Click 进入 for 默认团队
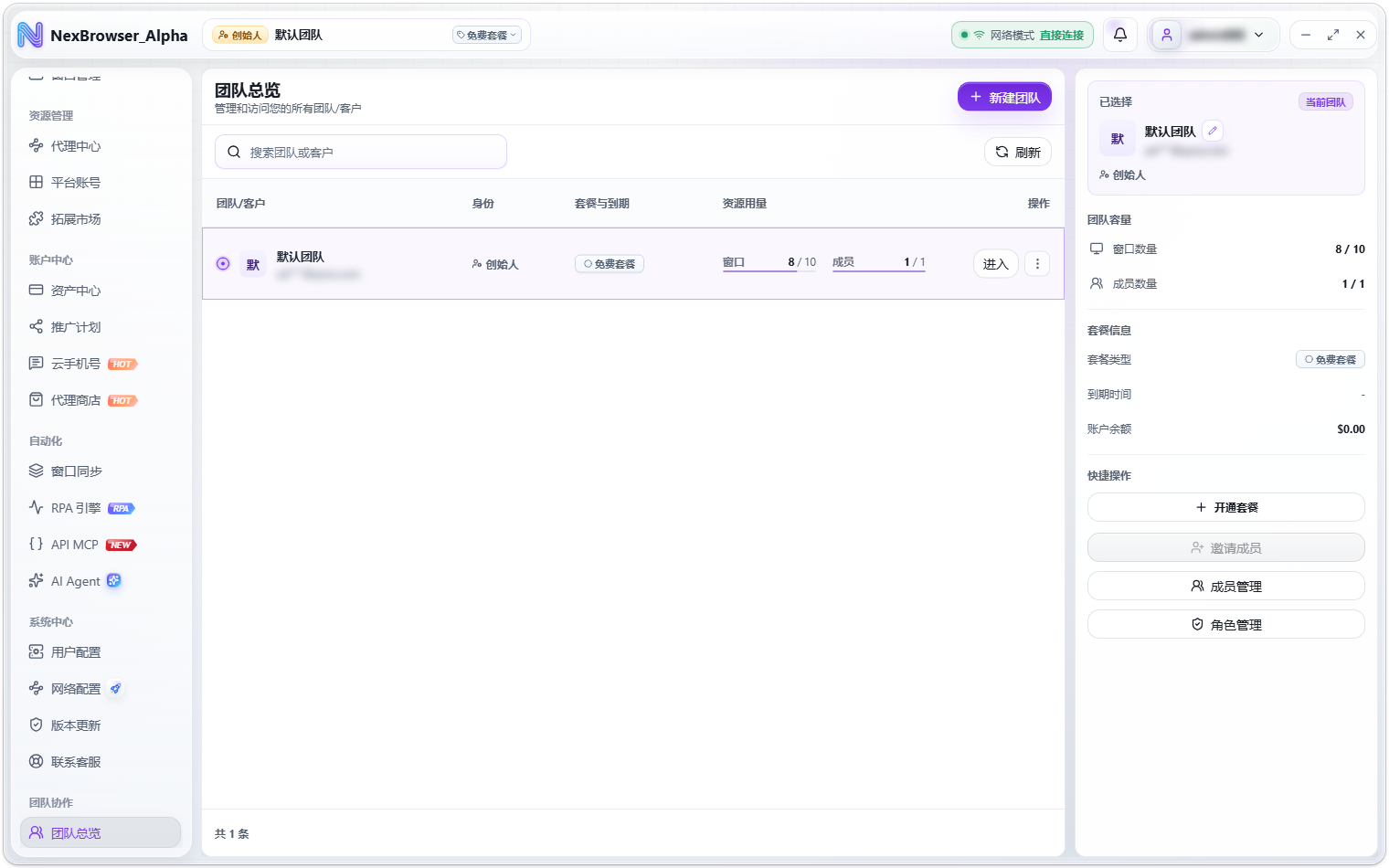 tap(995, 264)
